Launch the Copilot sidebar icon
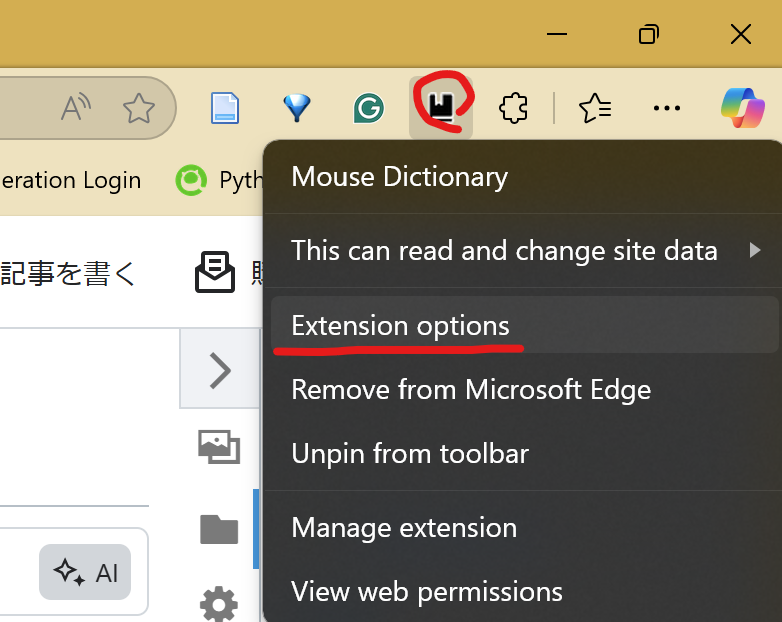 coord(743,108)
